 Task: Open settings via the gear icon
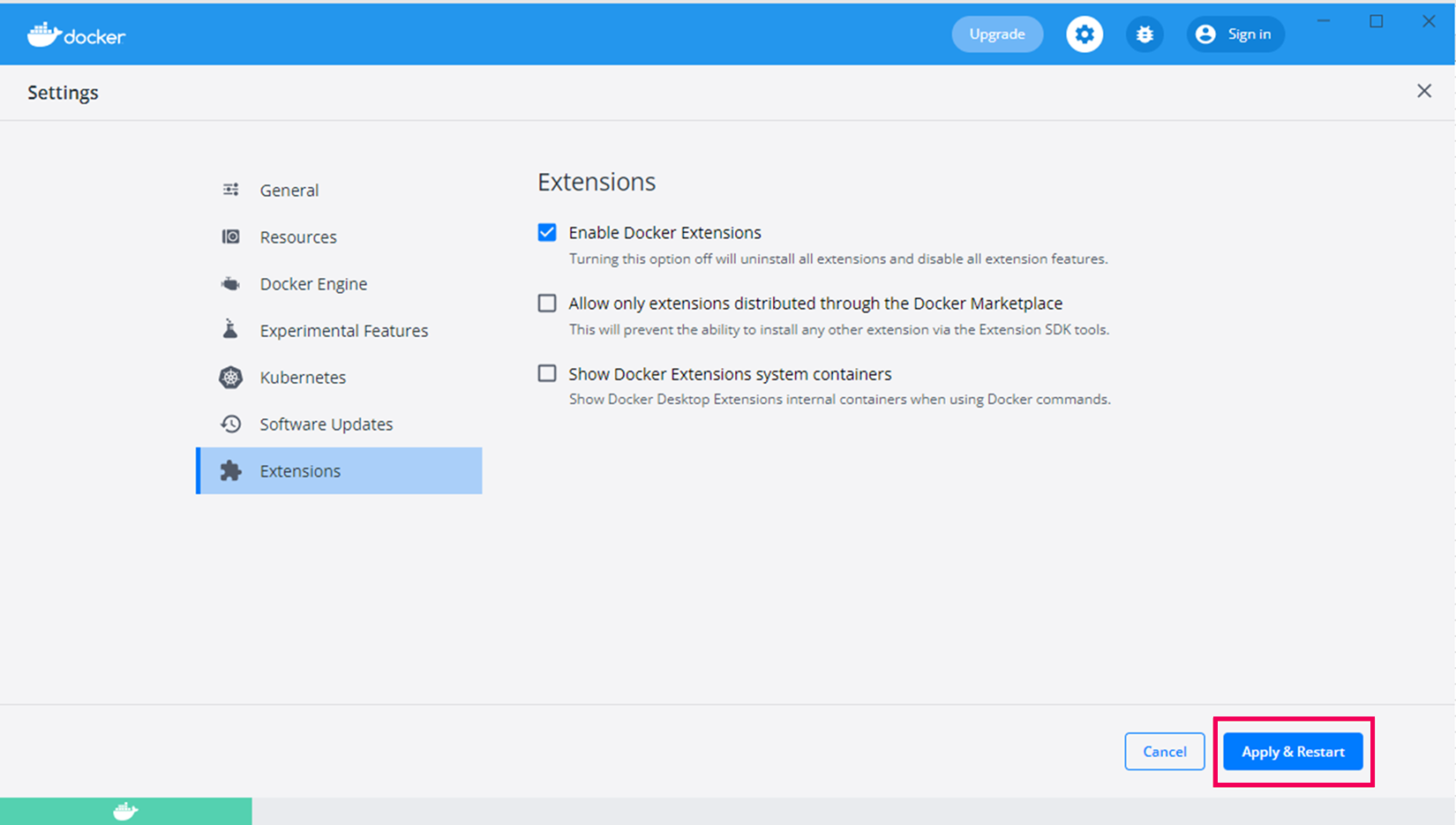pyautogui.click(x=1084, y=34)
